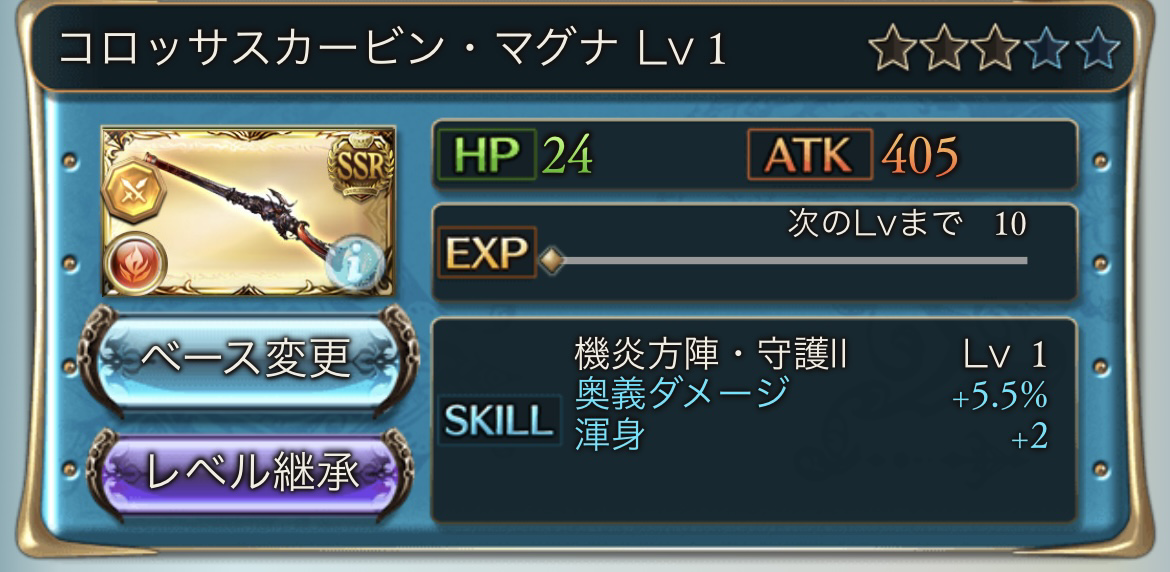Select the fourth blue uncap star
This screenshot has height=572, width=1170.
[1047, 48]
